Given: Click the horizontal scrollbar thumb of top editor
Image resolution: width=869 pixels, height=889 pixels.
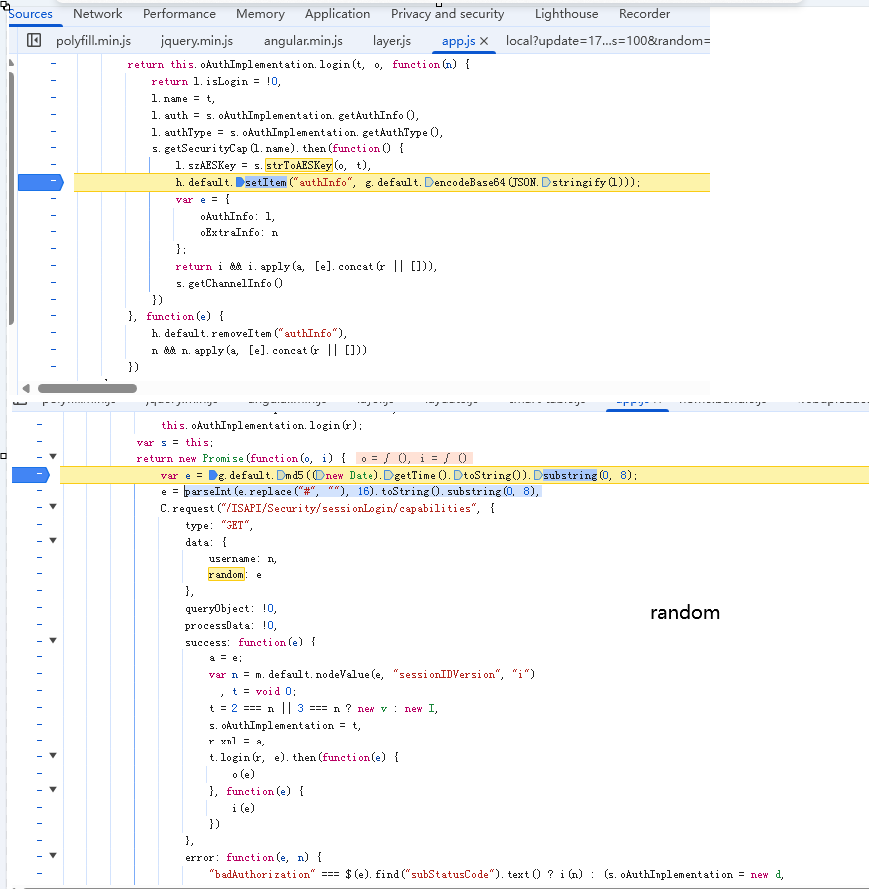Looking at the screenshot, I should (x=87, y=388).
